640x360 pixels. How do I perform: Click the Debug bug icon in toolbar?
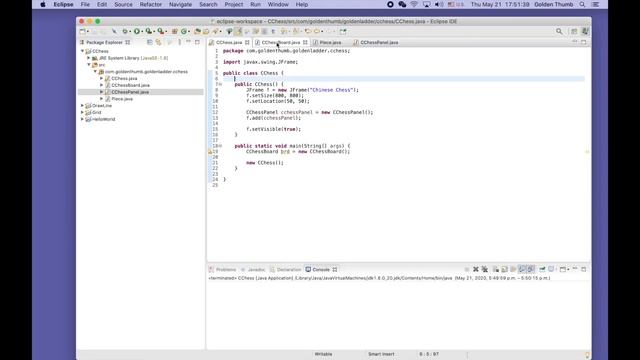[x=124, y=31]
